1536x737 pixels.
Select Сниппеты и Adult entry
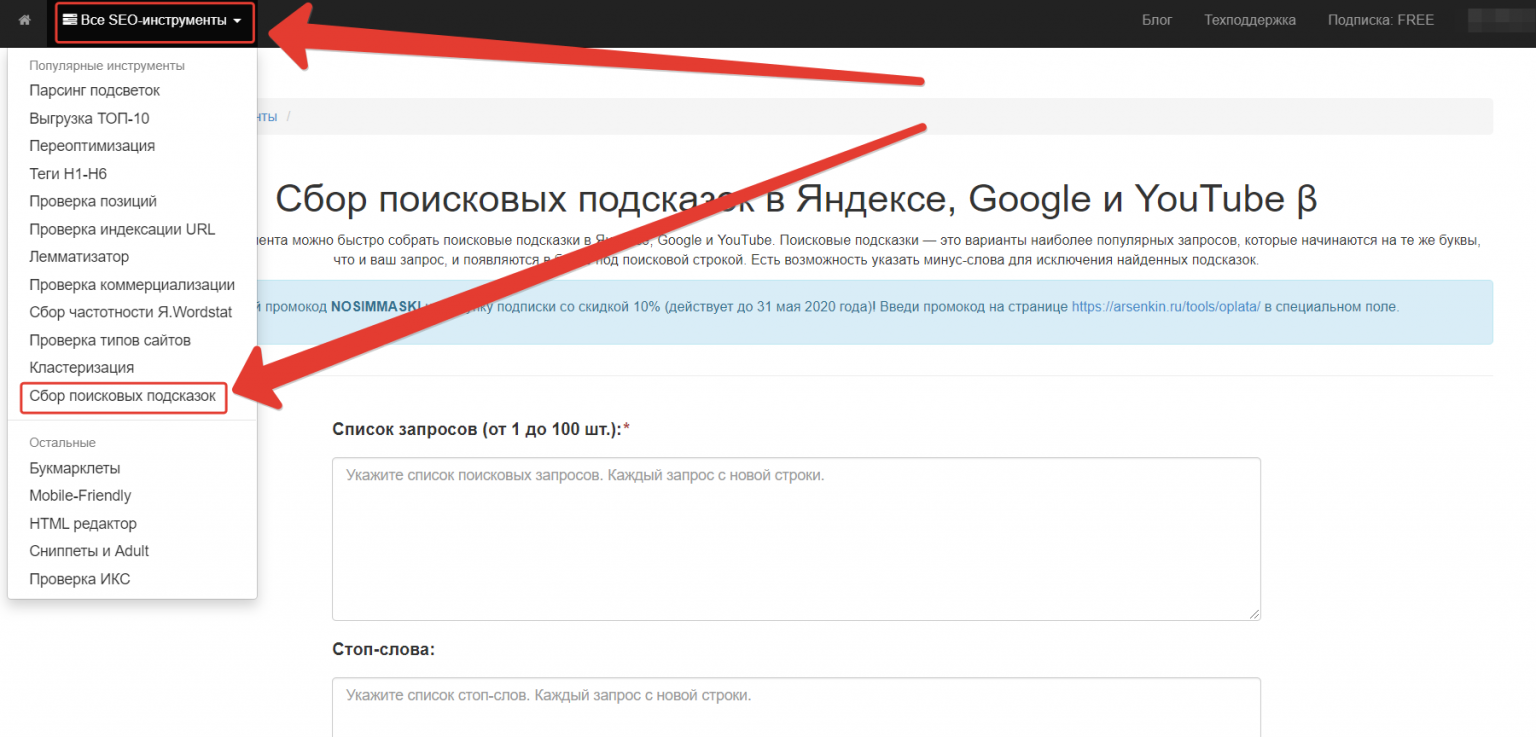(89, 551)
